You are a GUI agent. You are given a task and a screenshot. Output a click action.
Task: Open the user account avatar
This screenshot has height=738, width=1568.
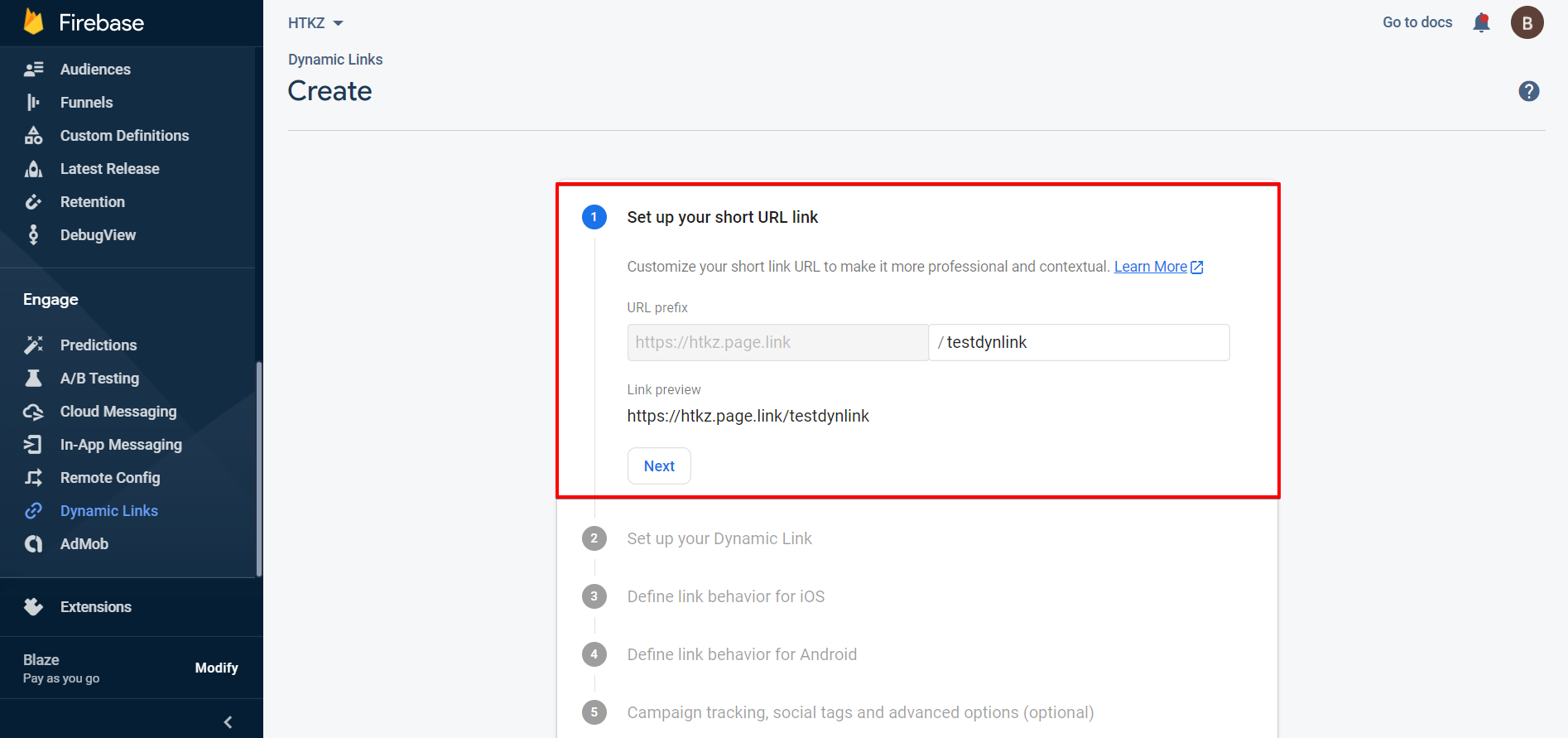1527,22
